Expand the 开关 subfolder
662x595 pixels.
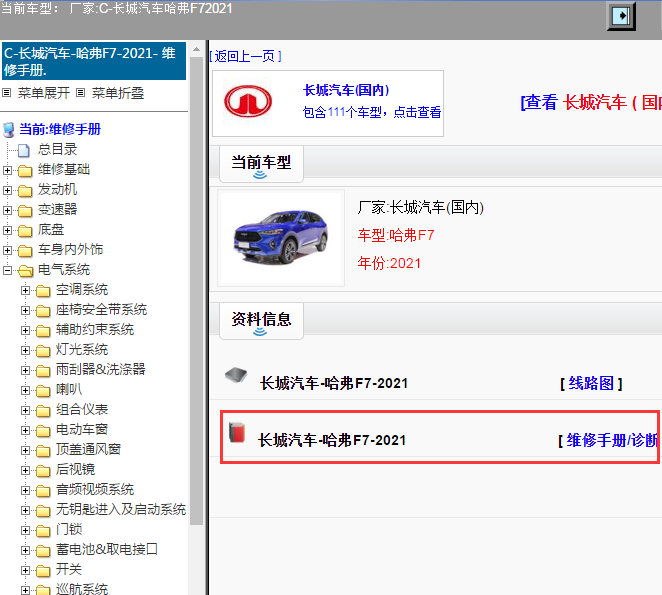tap(25, 571)
